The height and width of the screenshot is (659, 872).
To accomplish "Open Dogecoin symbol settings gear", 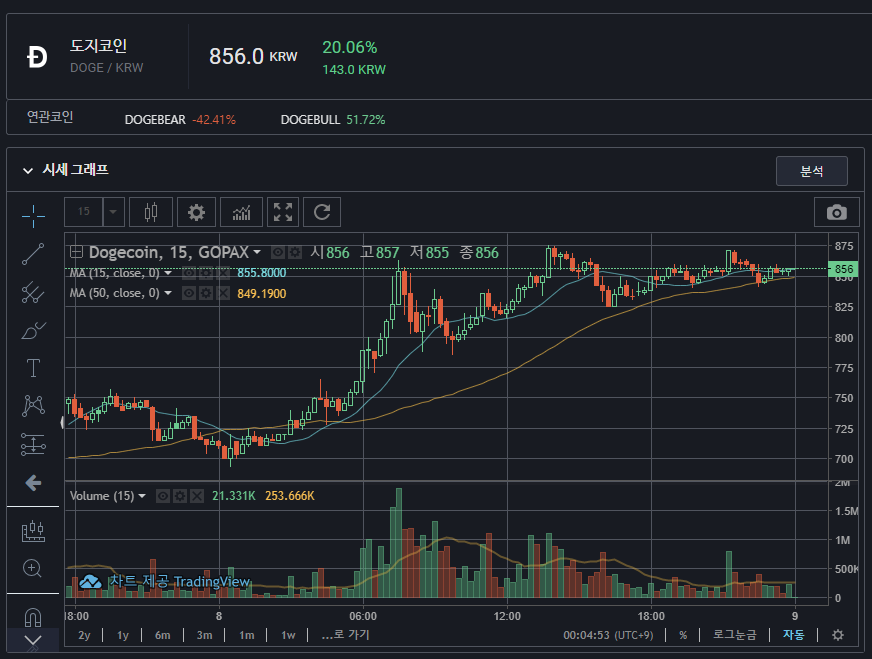I will coord(295,252).
